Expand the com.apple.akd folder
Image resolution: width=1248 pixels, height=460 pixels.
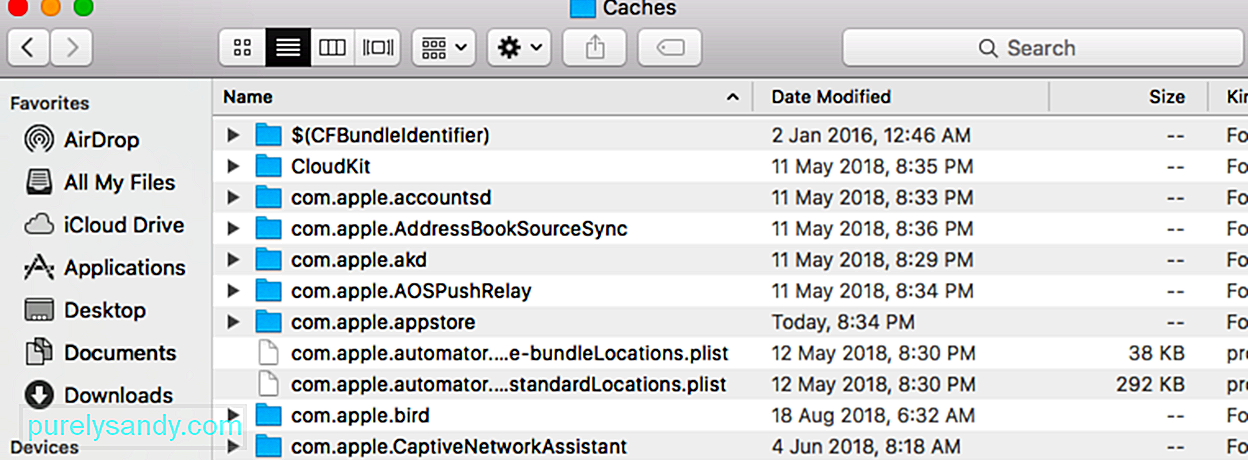[234, 260]
